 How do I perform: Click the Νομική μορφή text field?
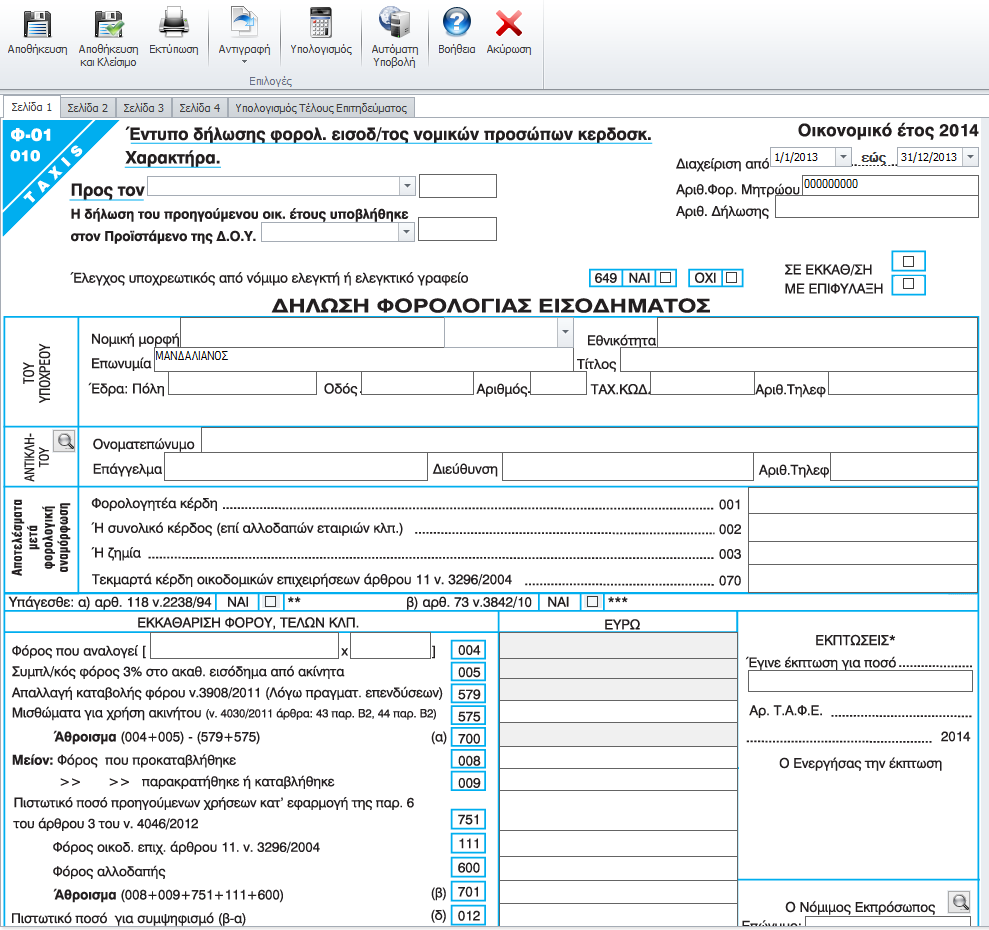click(312, 332)
